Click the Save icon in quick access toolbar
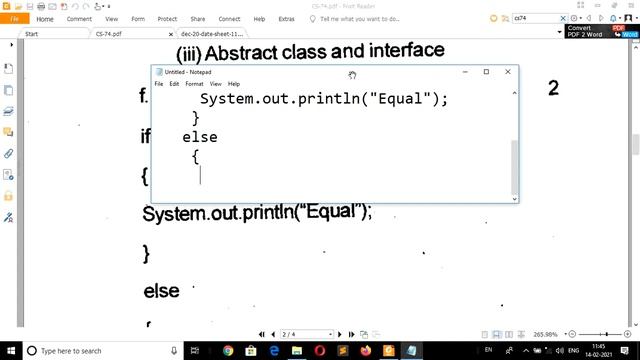This screenshot has height=360, width=640. [x=30, y=6]
